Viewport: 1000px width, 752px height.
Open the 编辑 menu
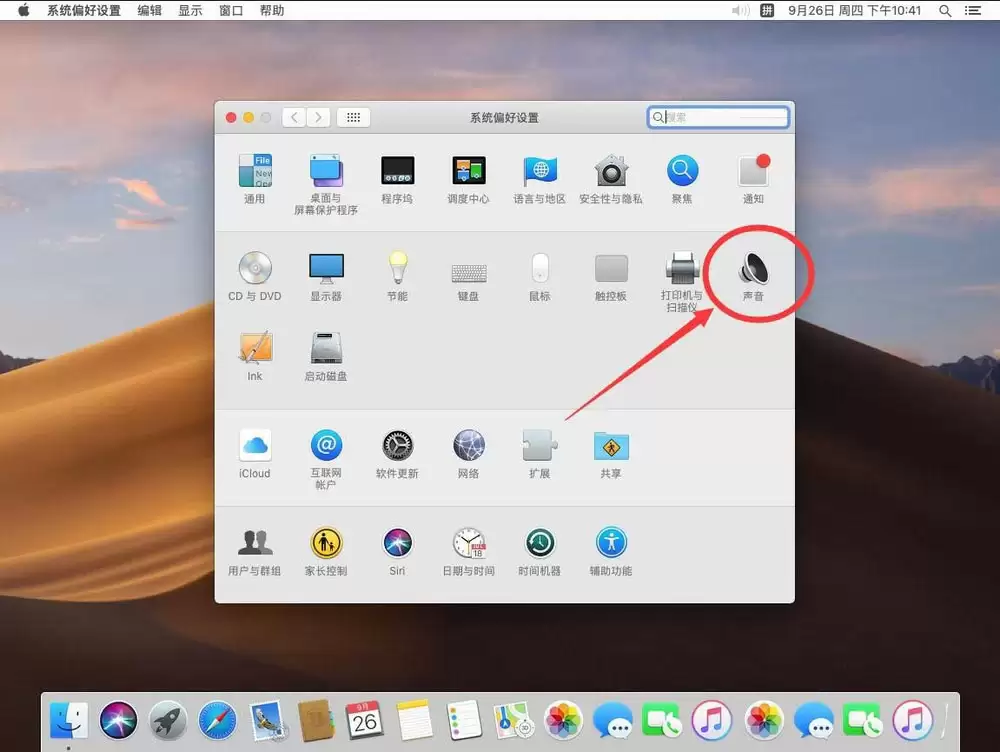149,10
